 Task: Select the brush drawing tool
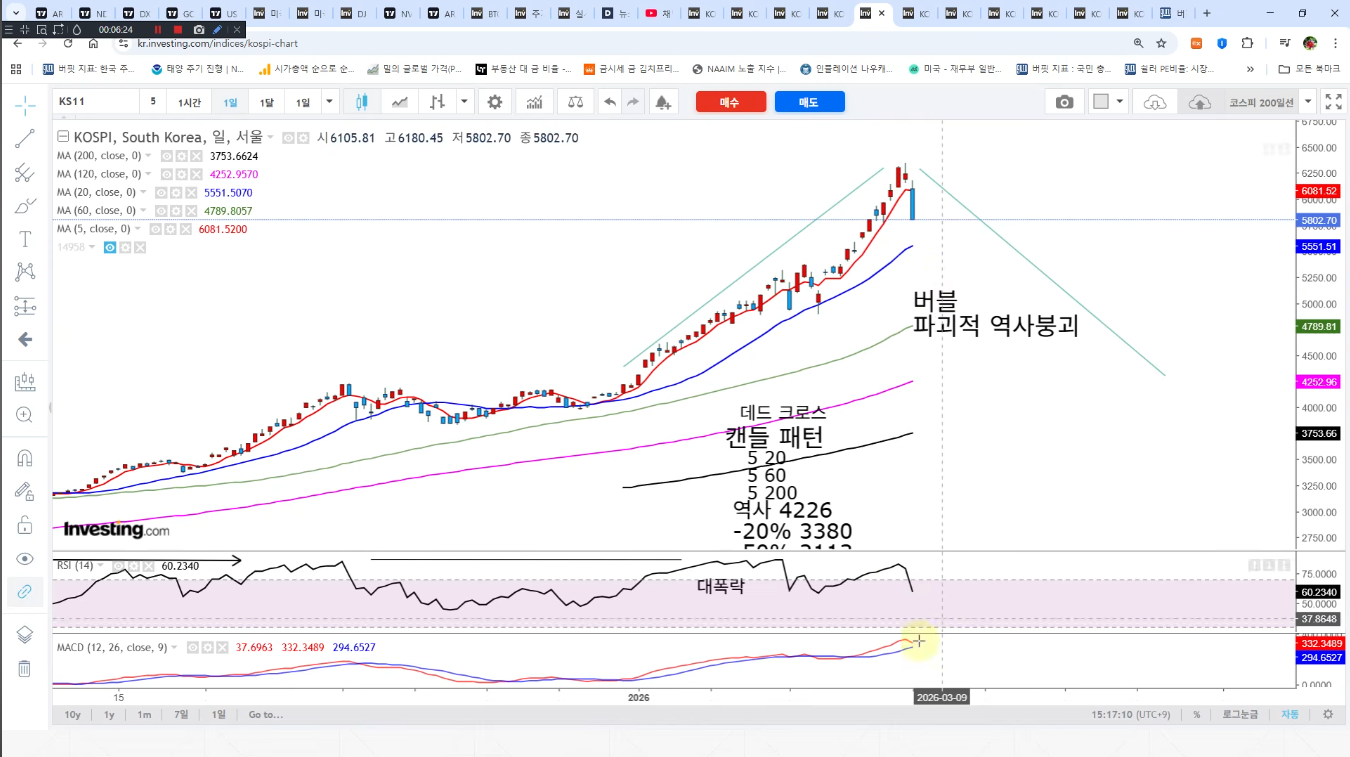pos(25,206)
